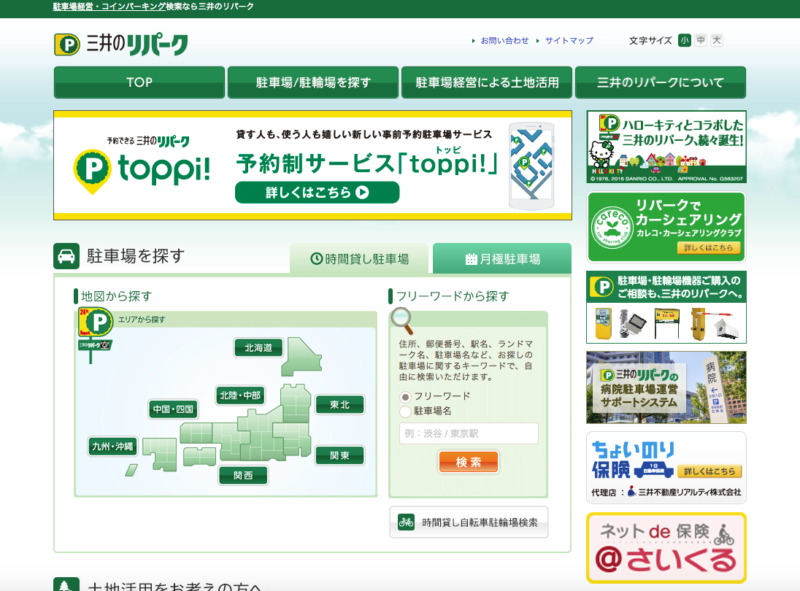
Task: Switch to the 月極駐車場 tab
Action: tap(502, 259)
